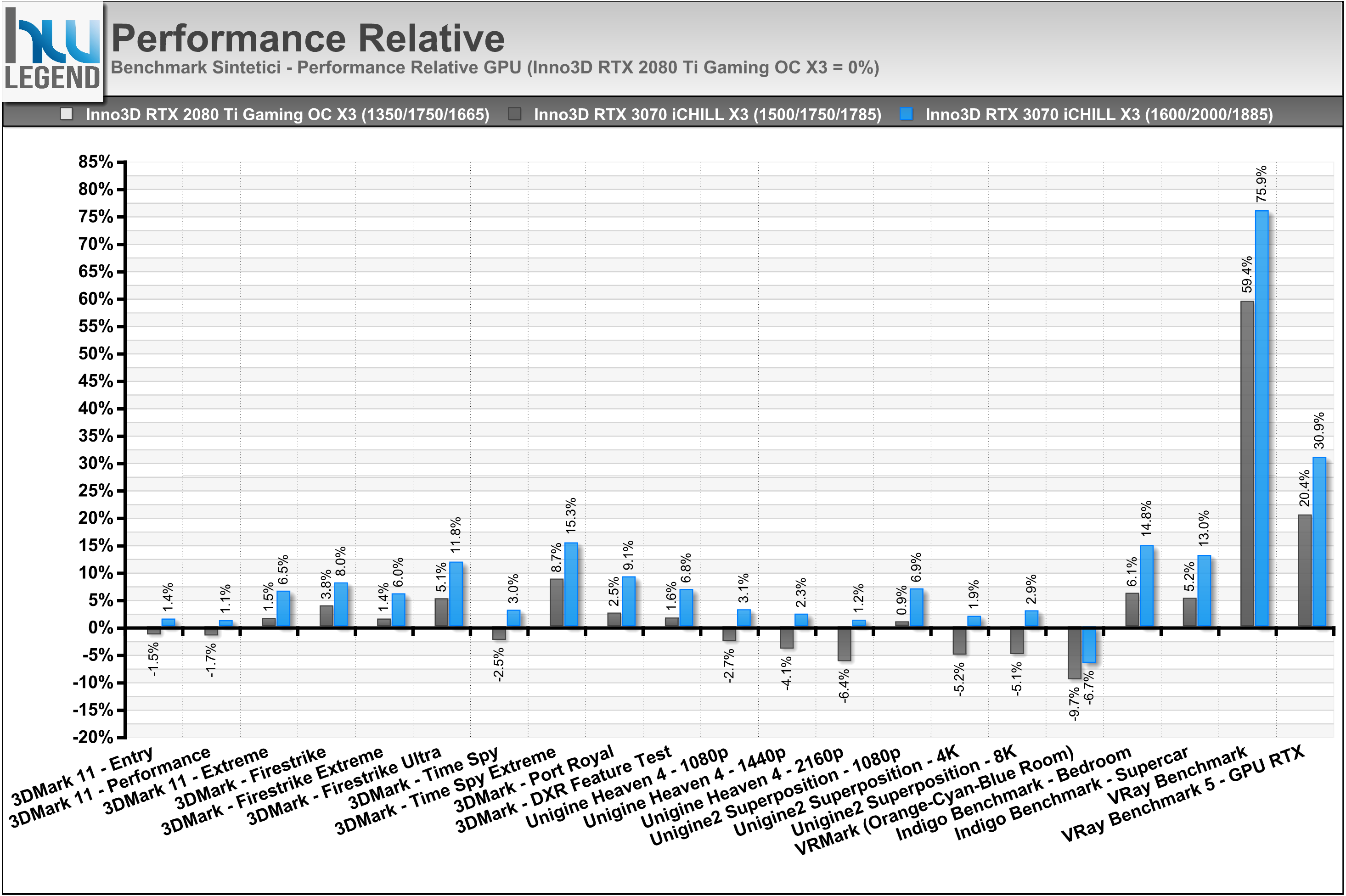Click the 3DMark 11 - Extreme axis label

click(x=186, y=780)
